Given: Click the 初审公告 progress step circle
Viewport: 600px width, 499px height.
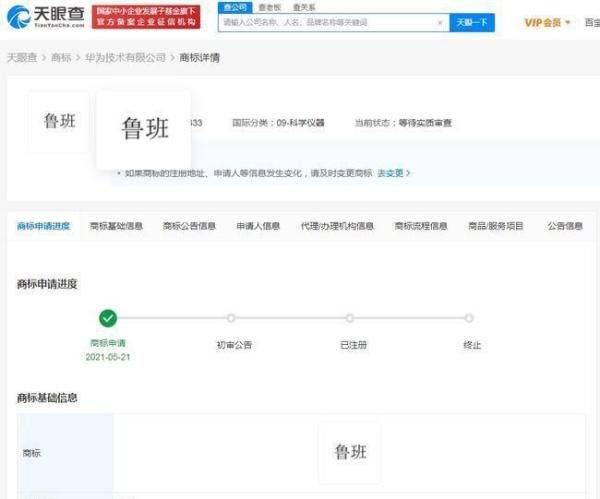Looking at the screenshot, I should click(x=231, y=318).
